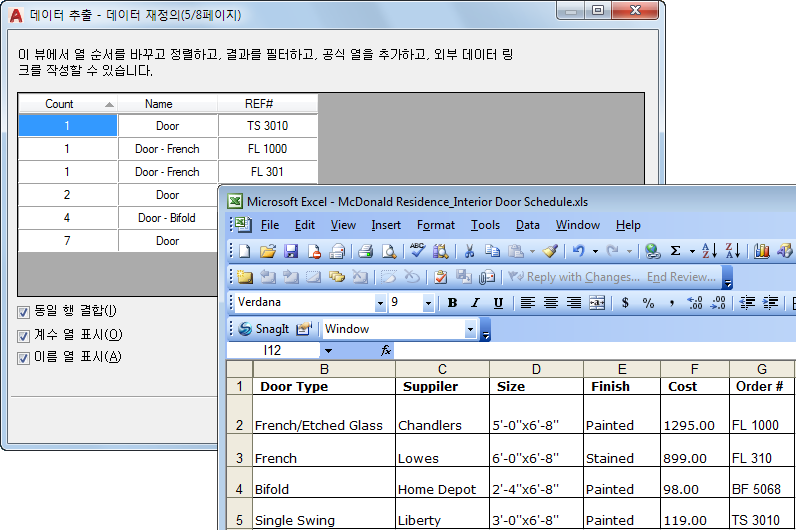
Task: Select the TS 3010 cell in REF# column
Action: (268, 126)
